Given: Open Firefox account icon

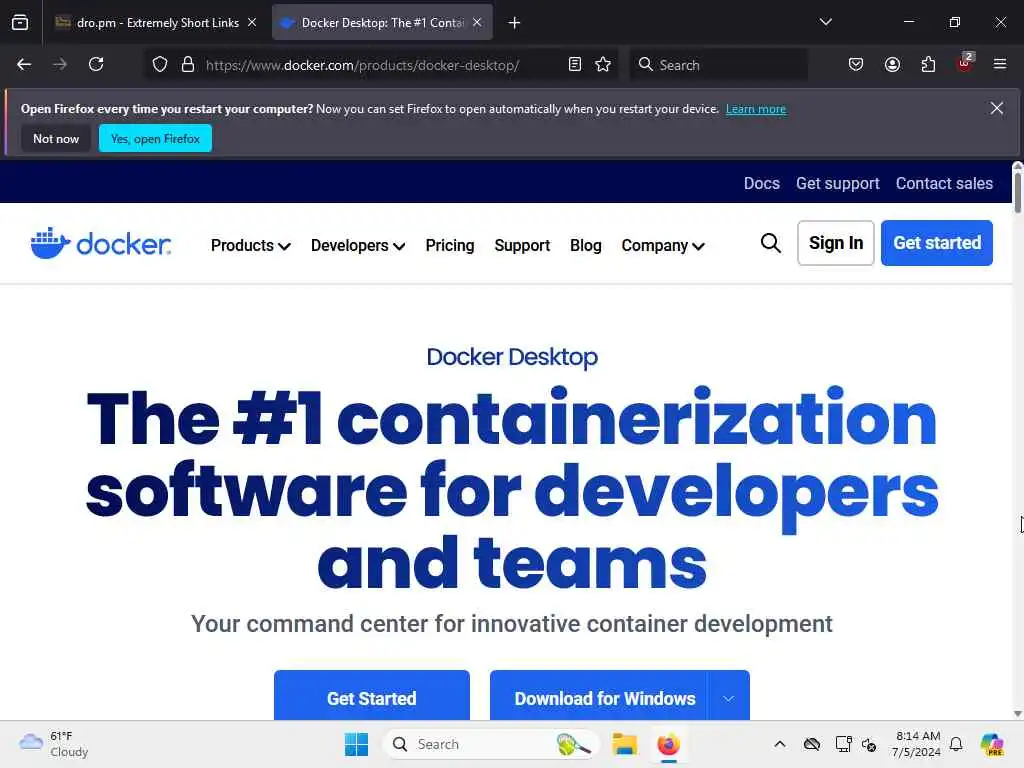Looking at the screenshot, I should point(892,64).
